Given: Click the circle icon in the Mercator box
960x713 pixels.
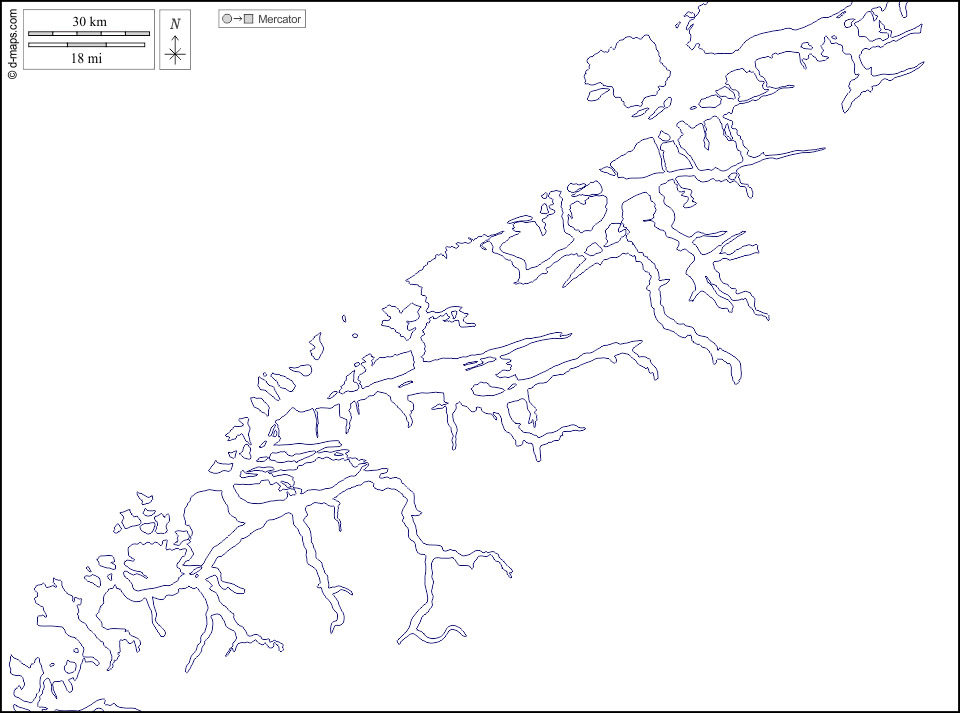Looking at the screenshot, I should click(227, 19).
